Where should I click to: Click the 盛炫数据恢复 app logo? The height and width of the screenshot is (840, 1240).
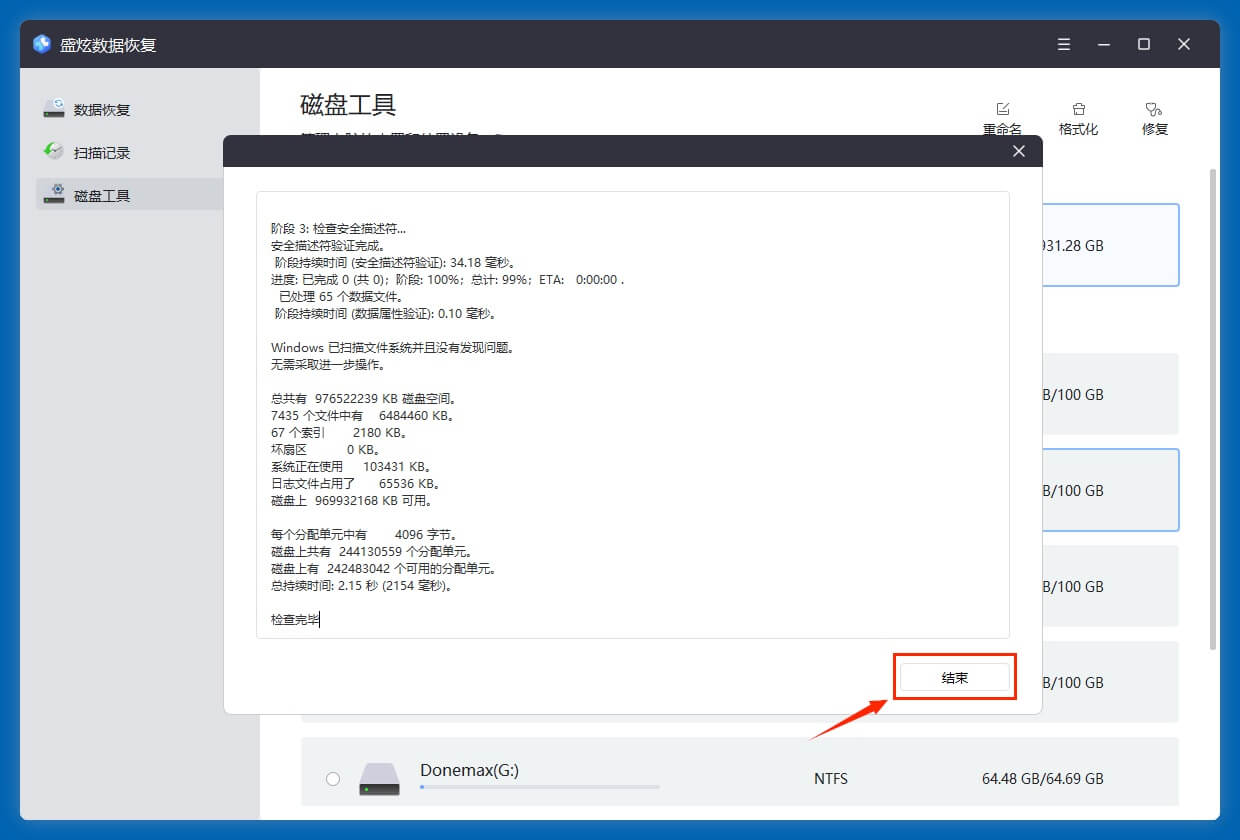tap(40, 44)
